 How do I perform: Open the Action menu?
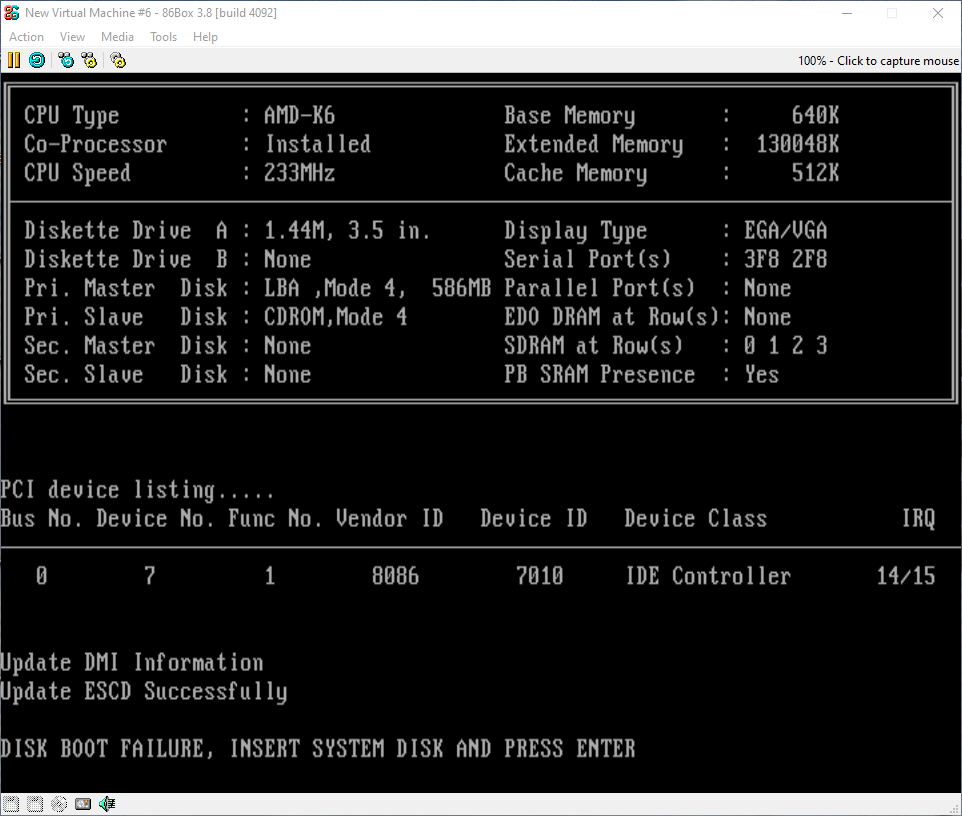click(x=27, y=37)
